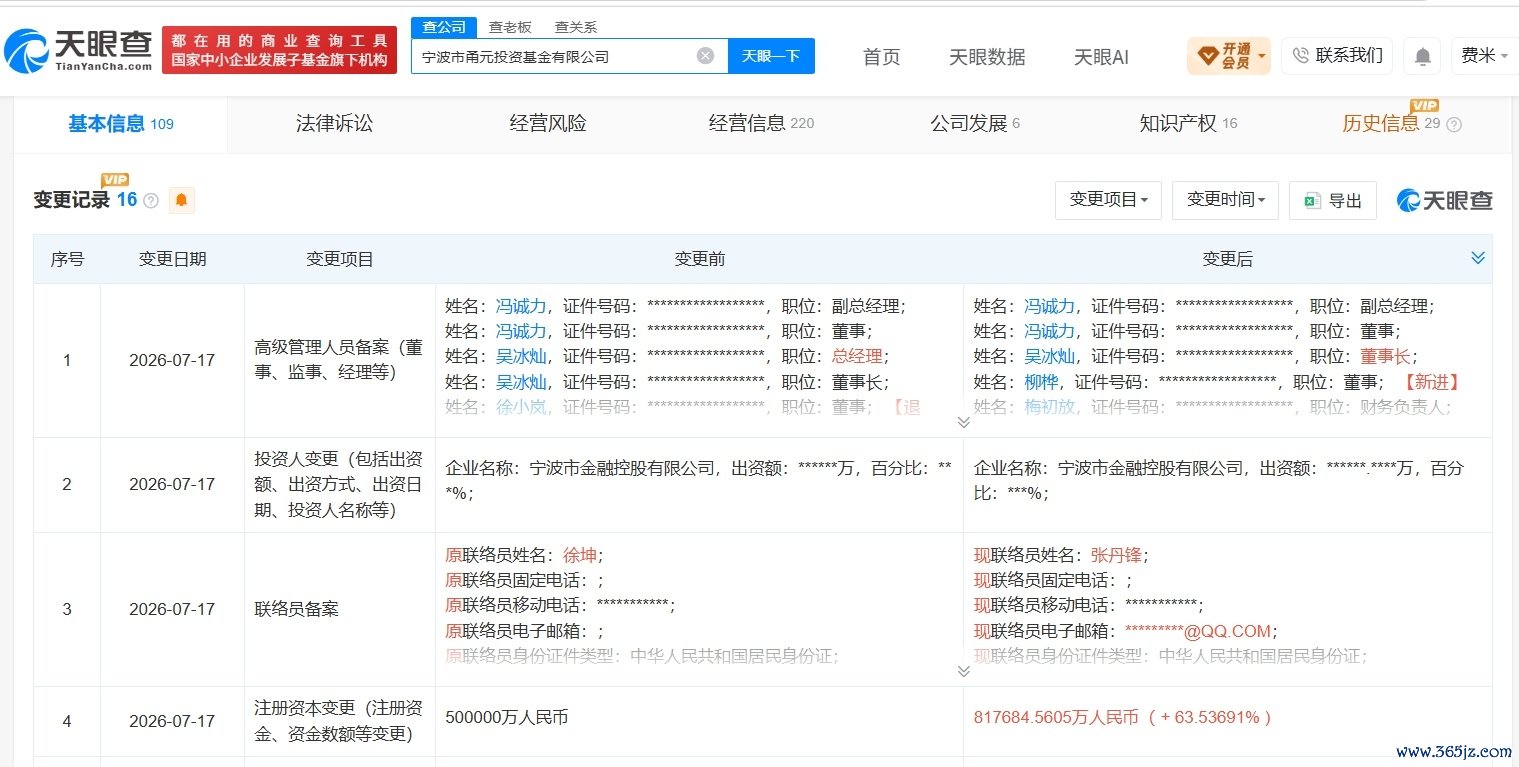Click the 变更前 column header
The width and height of the screenshot is (1519, 767).
[x=699, y=259]
